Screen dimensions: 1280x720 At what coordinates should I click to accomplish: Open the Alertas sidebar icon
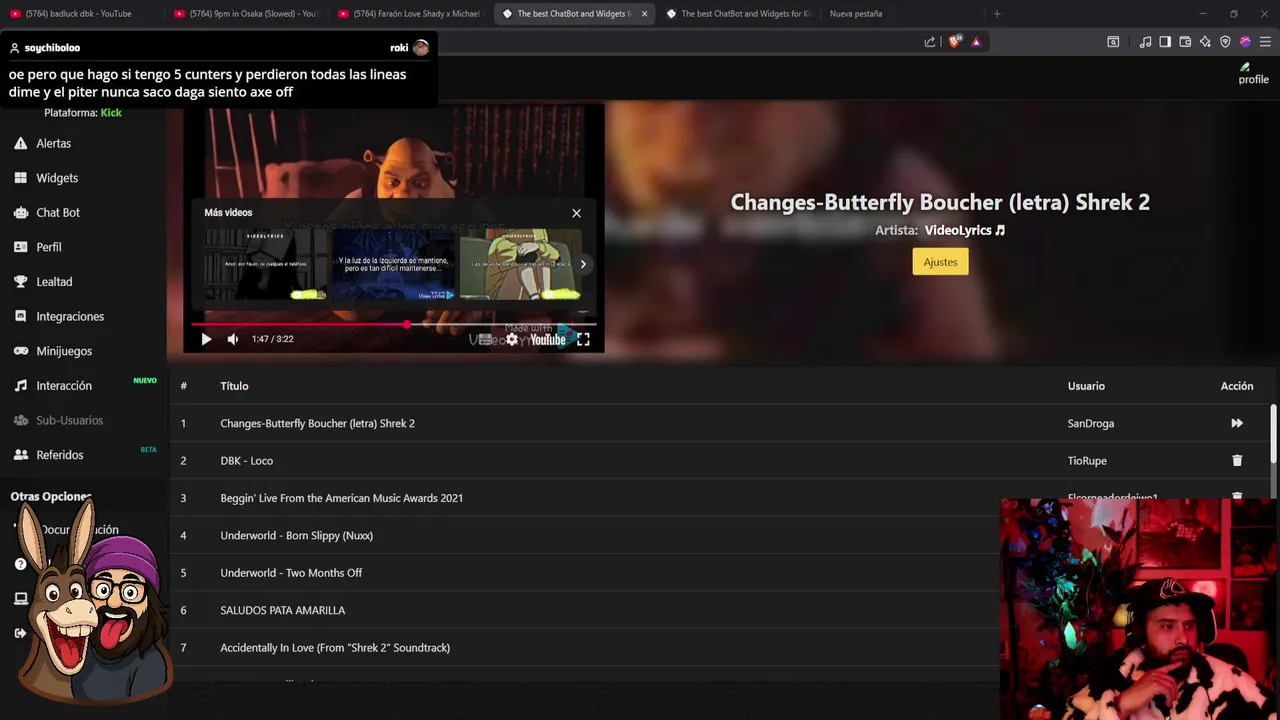pos(20,143)
